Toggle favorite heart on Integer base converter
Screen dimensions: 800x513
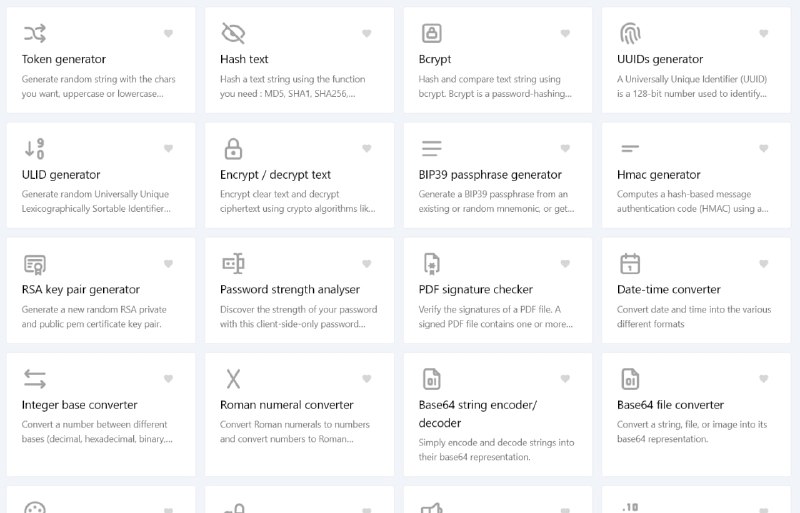pos(168,378)
